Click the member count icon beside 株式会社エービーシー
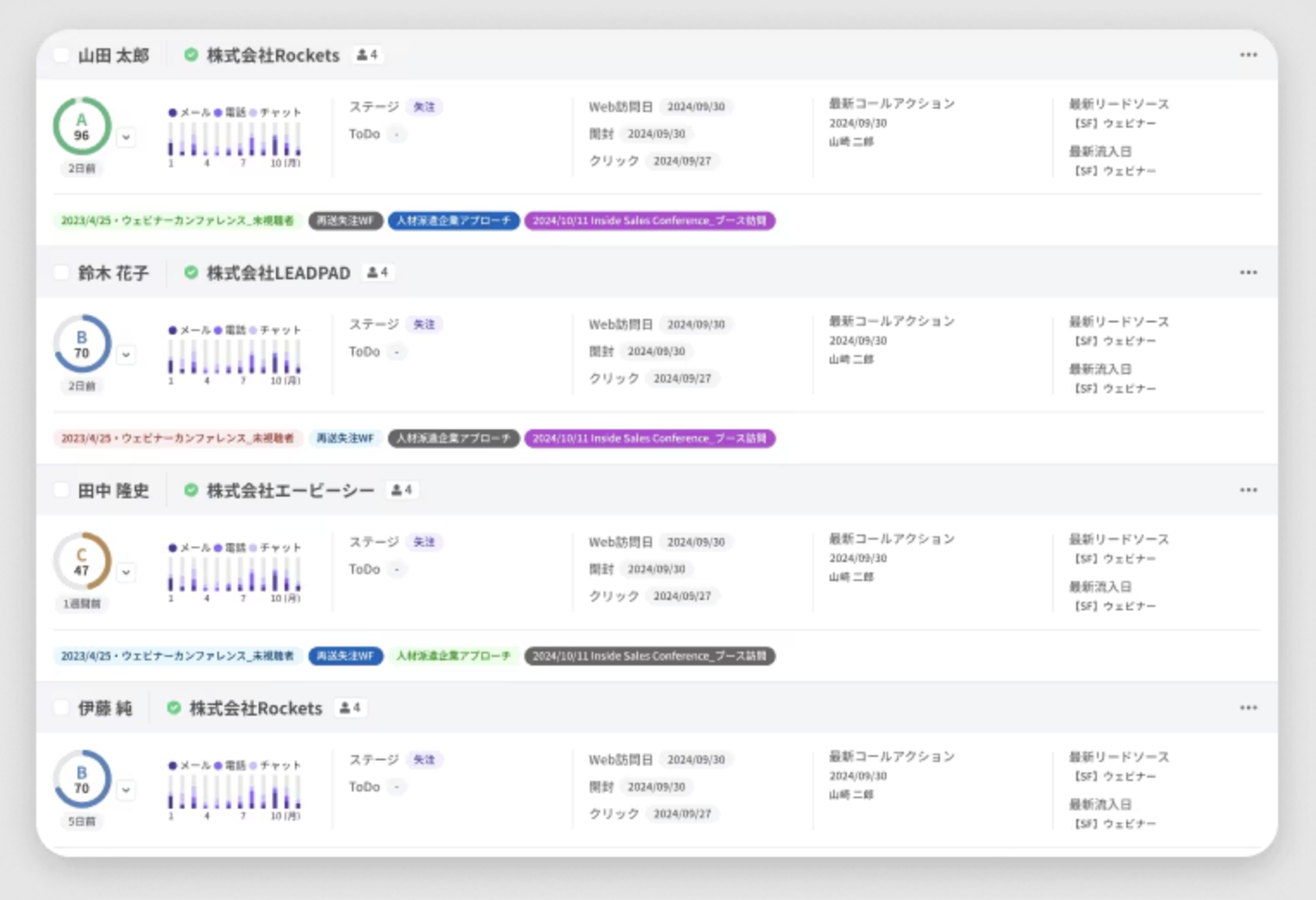This screenshot has height=900, width=1316. coord(402,490)
